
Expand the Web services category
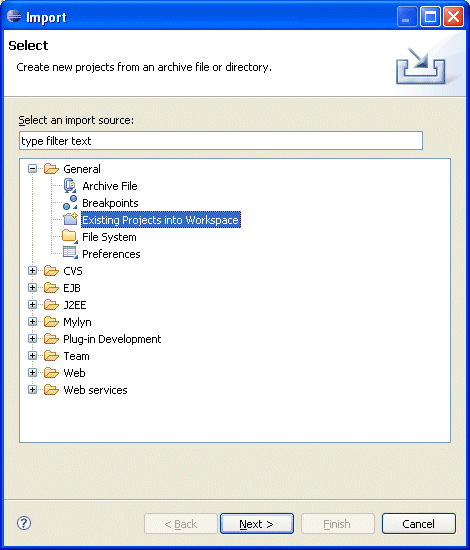(32, 389)
